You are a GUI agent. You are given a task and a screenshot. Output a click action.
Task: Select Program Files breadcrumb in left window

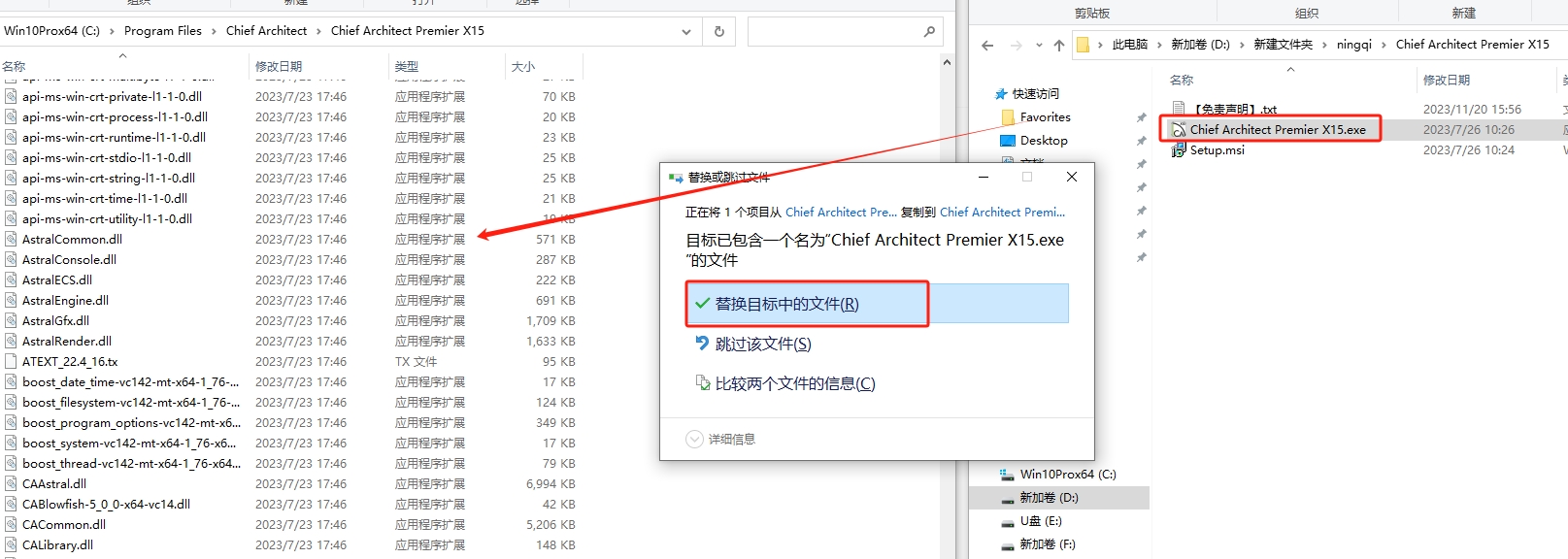tap(163, 31)
